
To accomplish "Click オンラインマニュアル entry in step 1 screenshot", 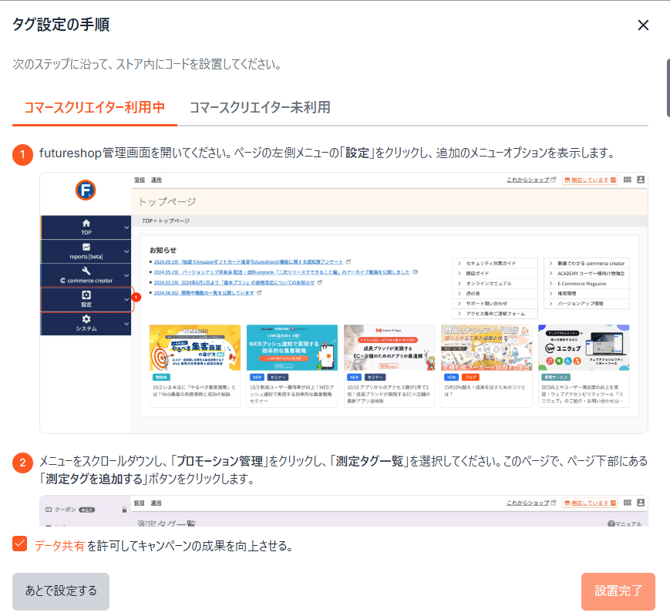I will pos(495,284).
